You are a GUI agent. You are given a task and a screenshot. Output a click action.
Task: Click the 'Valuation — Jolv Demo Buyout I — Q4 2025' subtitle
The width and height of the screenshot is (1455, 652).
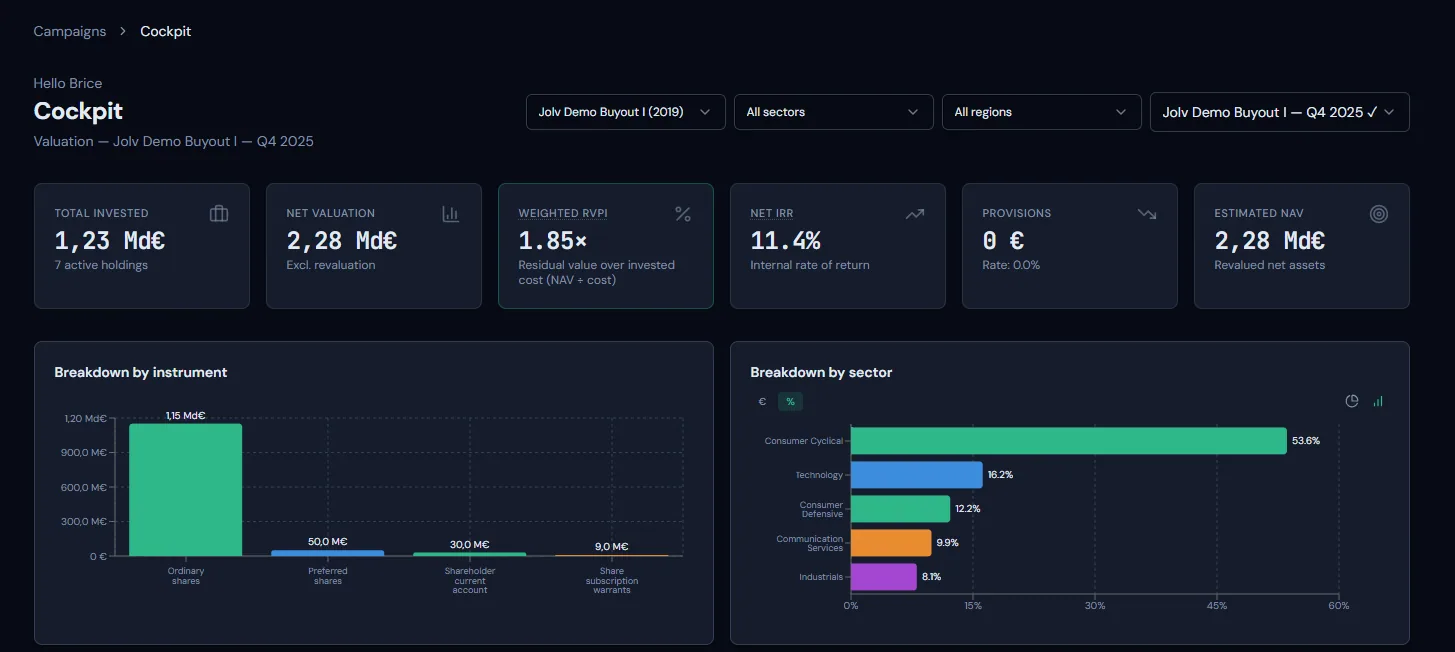coord(174,141)
